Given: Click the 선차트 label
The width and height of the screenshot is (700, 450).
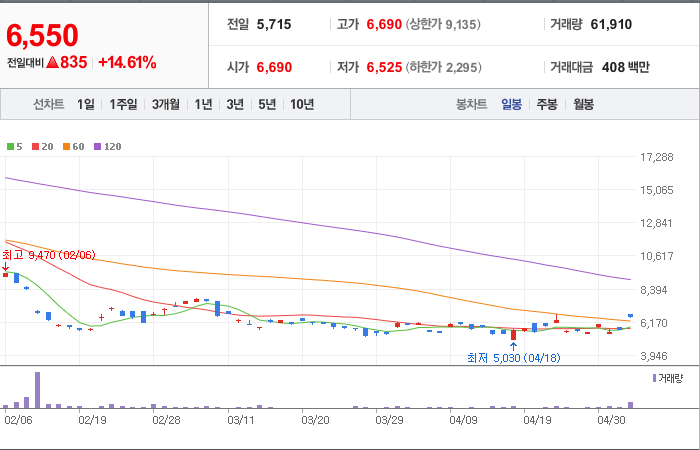Looking at the screenshot, I should click(49, 104).
